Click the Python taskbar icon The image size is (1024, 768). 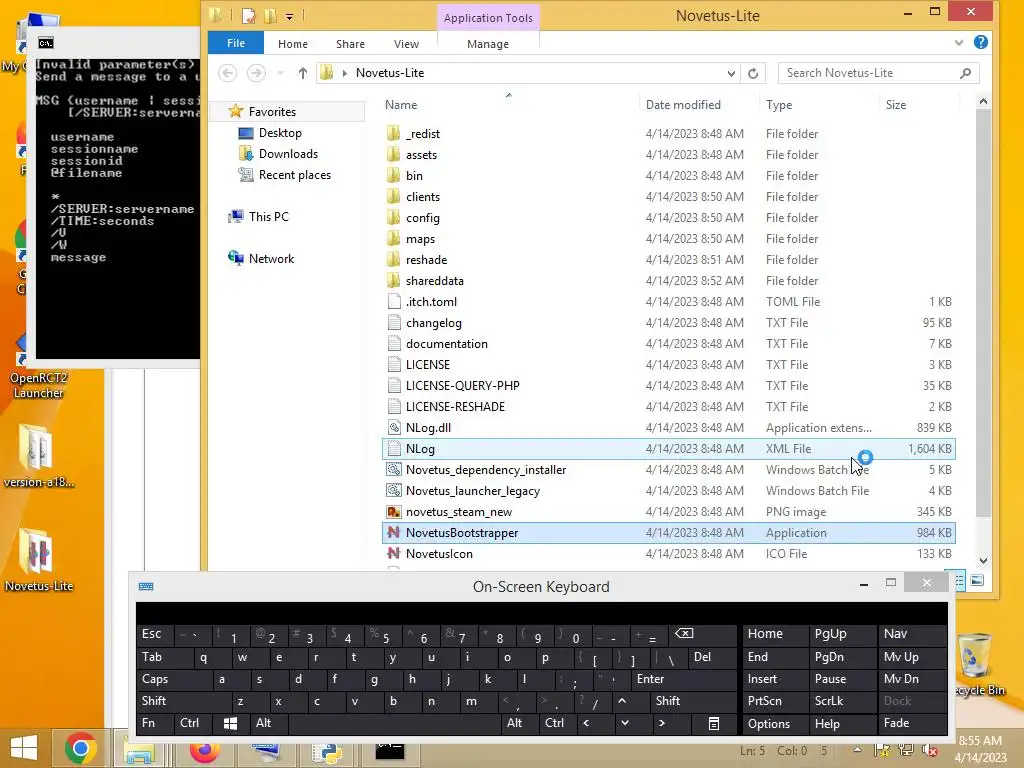pyautogui.click(x=328, y=752)
